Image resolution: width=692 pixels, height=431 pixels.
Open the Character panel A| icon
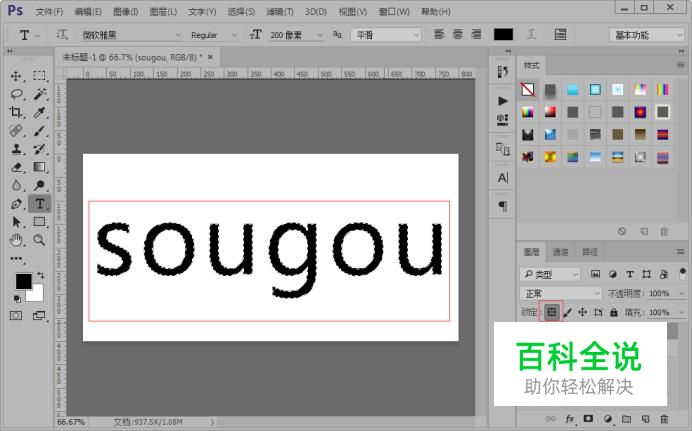click(503, 178)
